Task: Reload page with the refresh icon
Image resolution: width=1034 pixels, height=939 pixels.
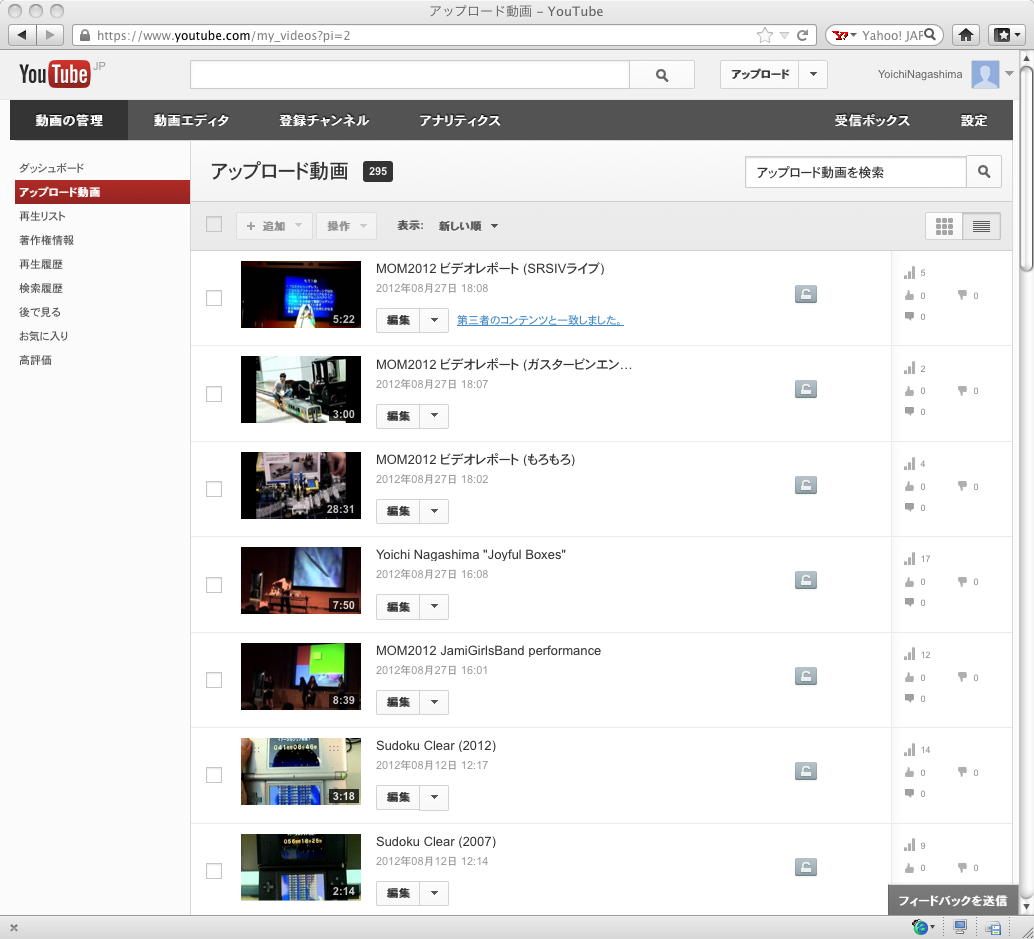Action: pyautogui.click(x=803, y=35)
